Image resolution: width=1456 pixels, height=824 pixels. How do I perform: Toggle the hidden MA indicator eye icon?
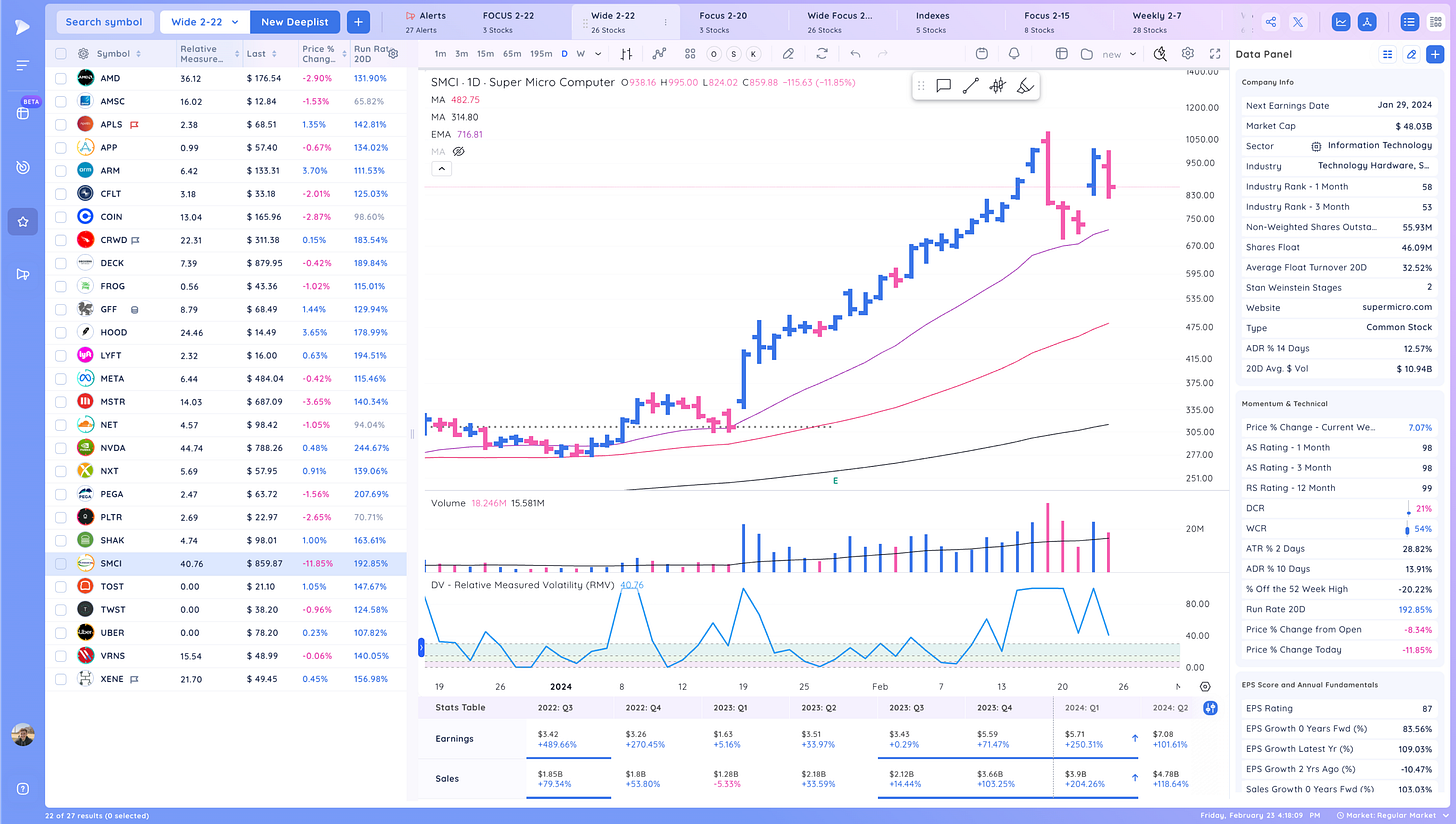tap(460, 151)
